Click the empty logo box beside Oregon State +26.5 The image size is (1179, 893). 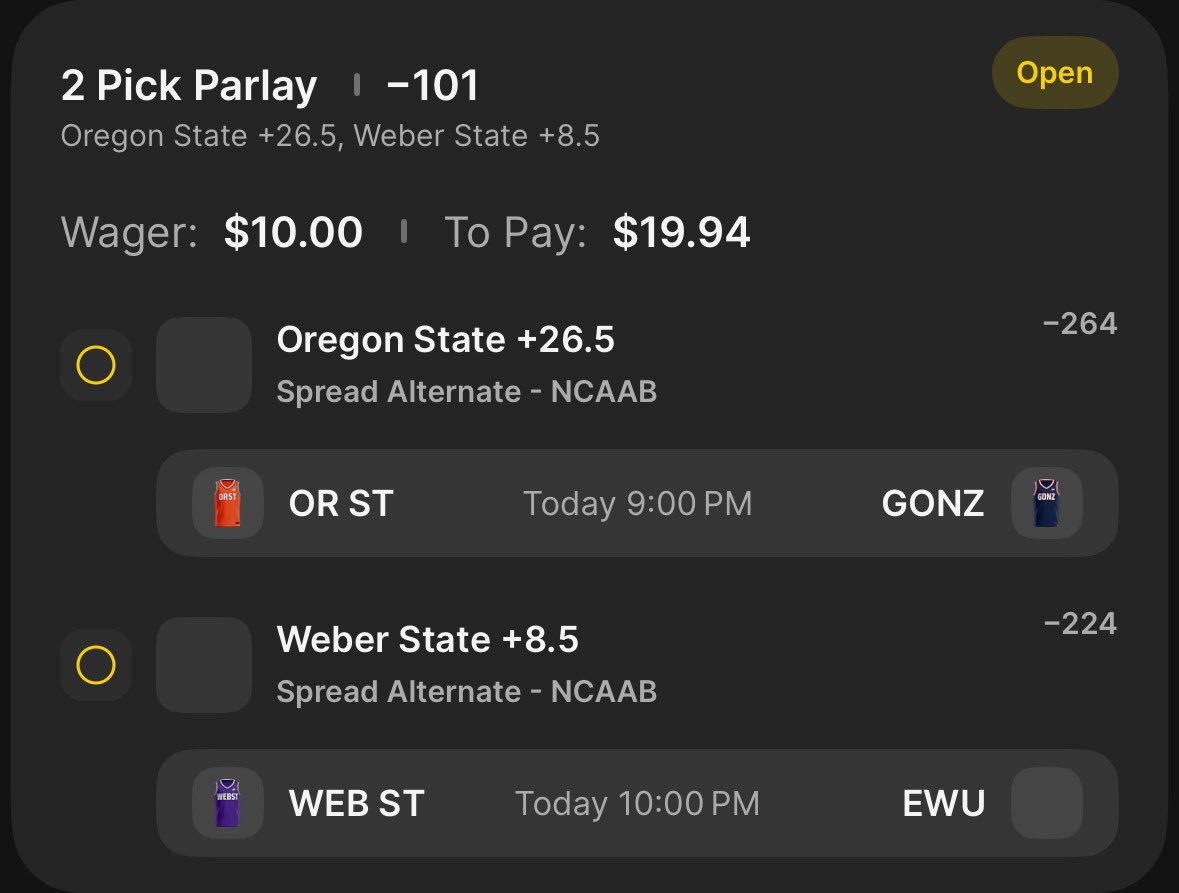(204, 365)
